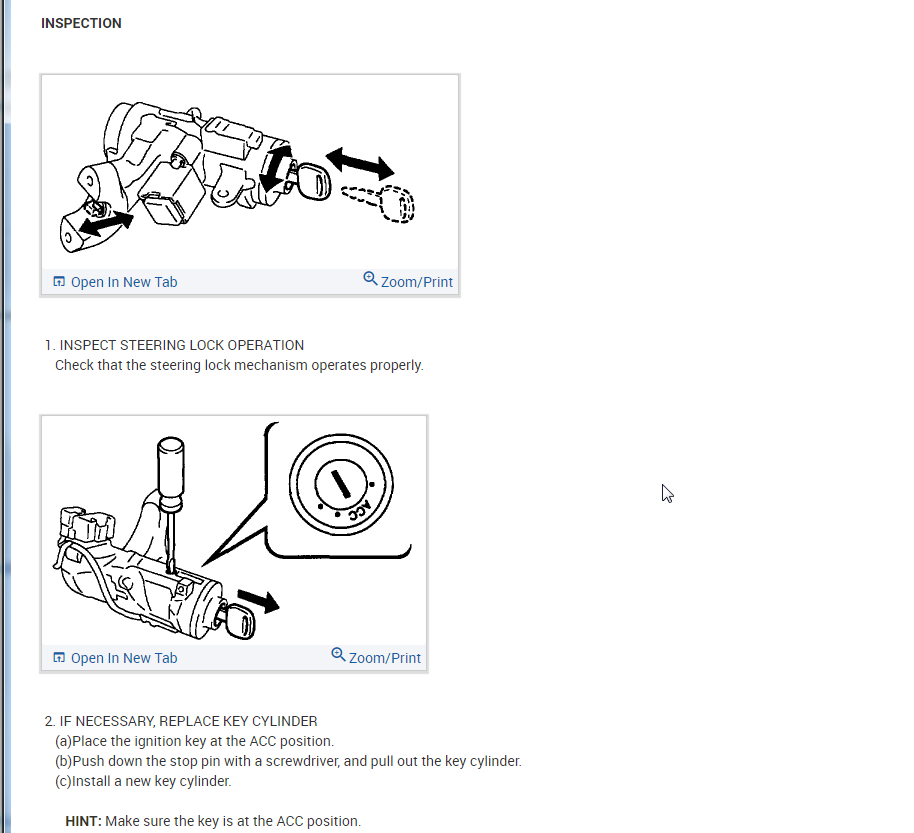Image resolution: width=914 pixels, height=833 pixels.
Task: Click the blue vertical scroll strip at left edge
Action: (7, 416)
